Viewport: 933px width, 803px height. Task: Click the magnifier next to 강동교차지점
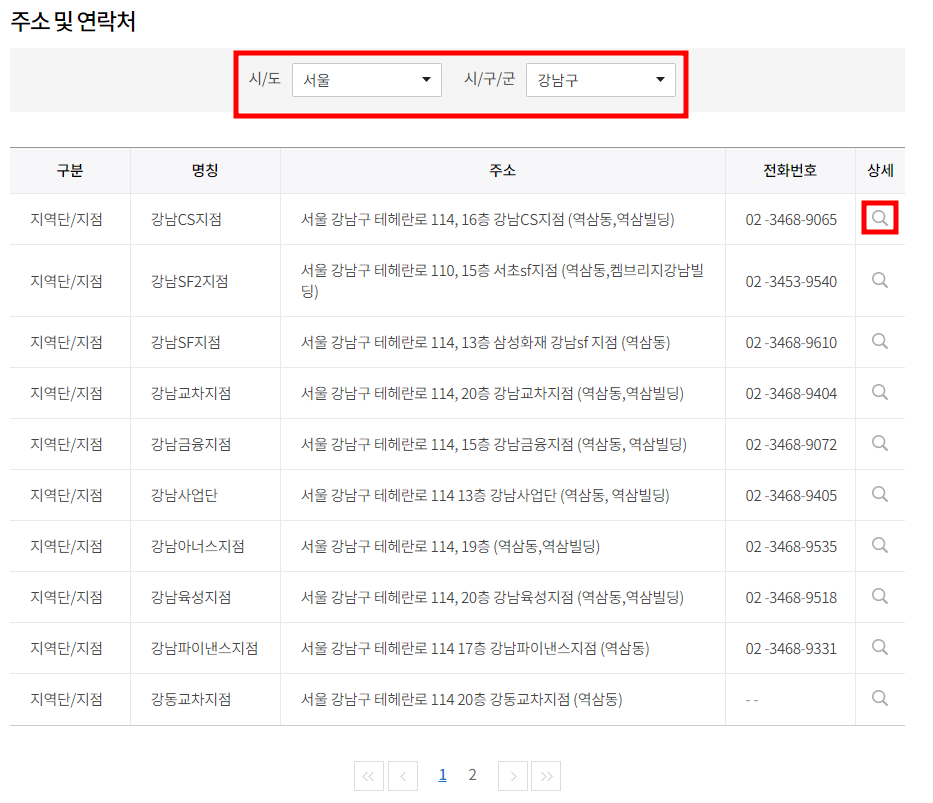pyautogui.click(x=879, y=700)
